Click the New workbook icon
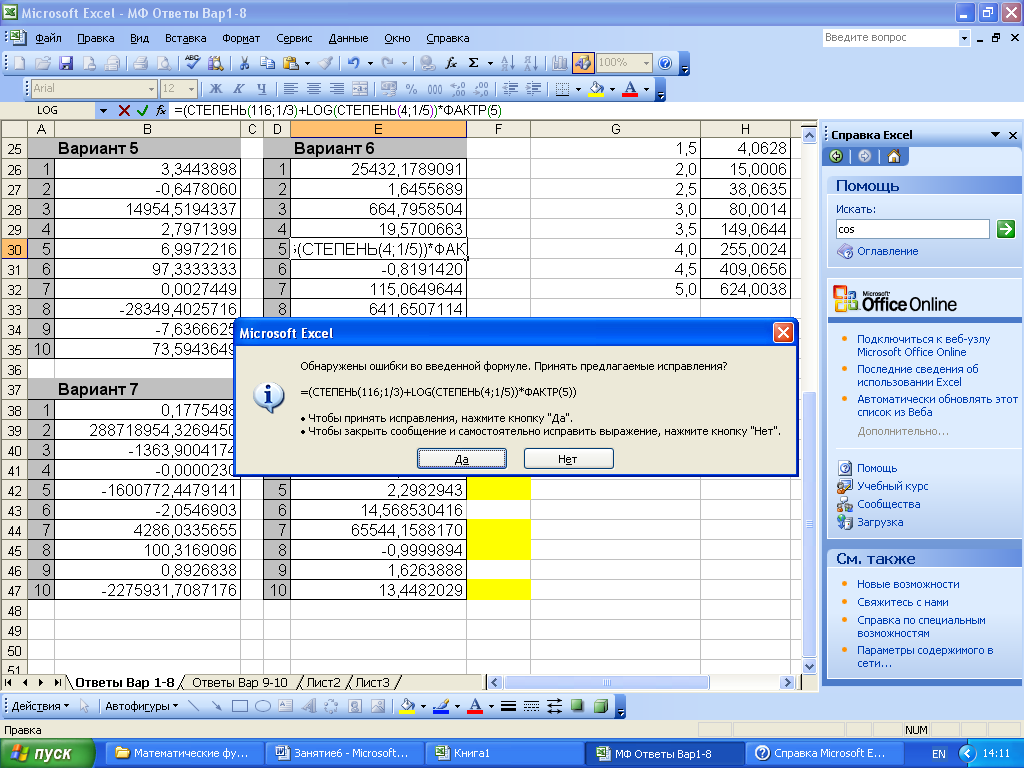This screenshot has height=768, width=1024. point(20,63)
